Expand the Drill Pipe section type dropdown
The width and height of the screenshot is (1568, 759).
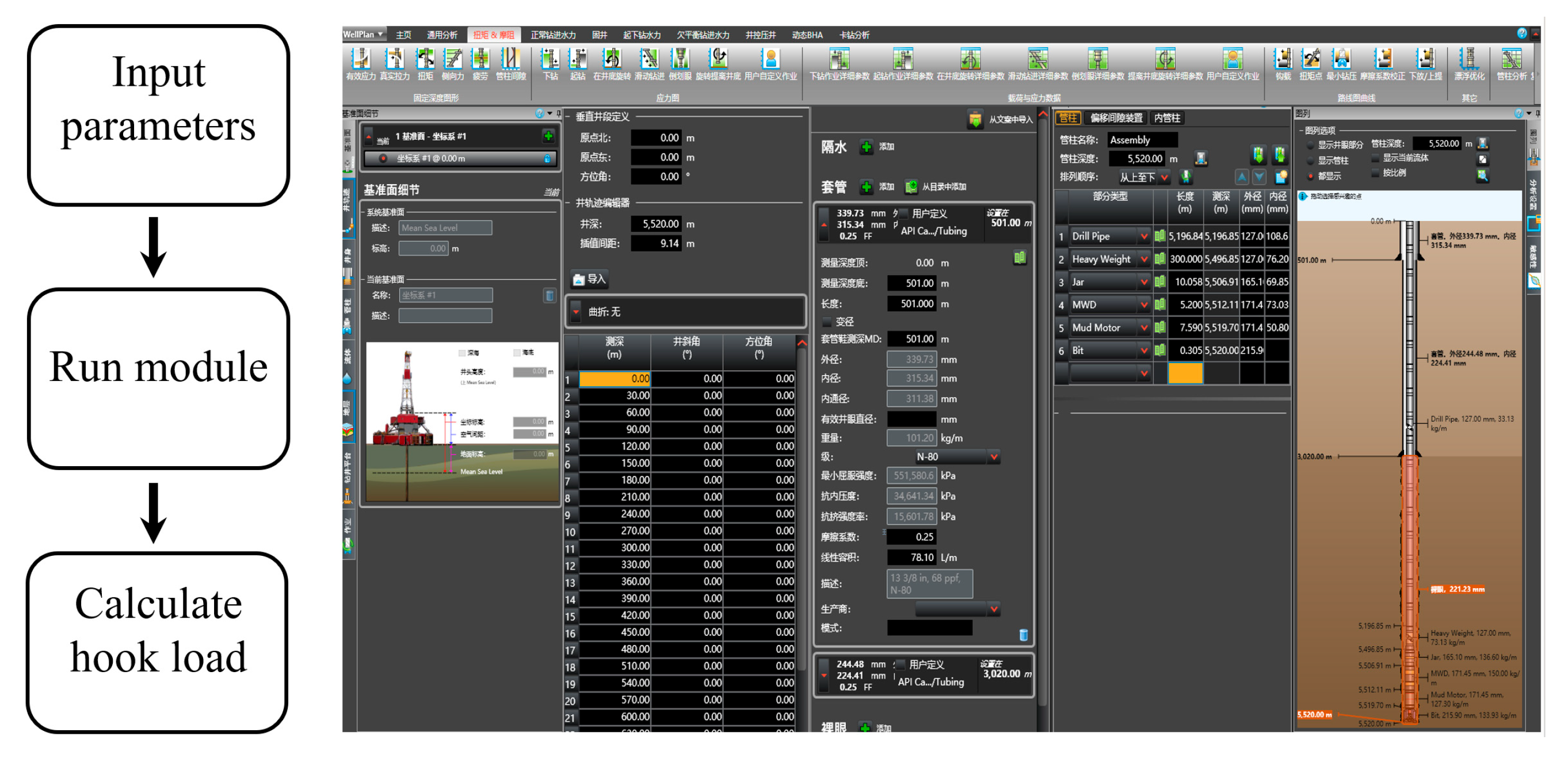tap(1144, 236)
